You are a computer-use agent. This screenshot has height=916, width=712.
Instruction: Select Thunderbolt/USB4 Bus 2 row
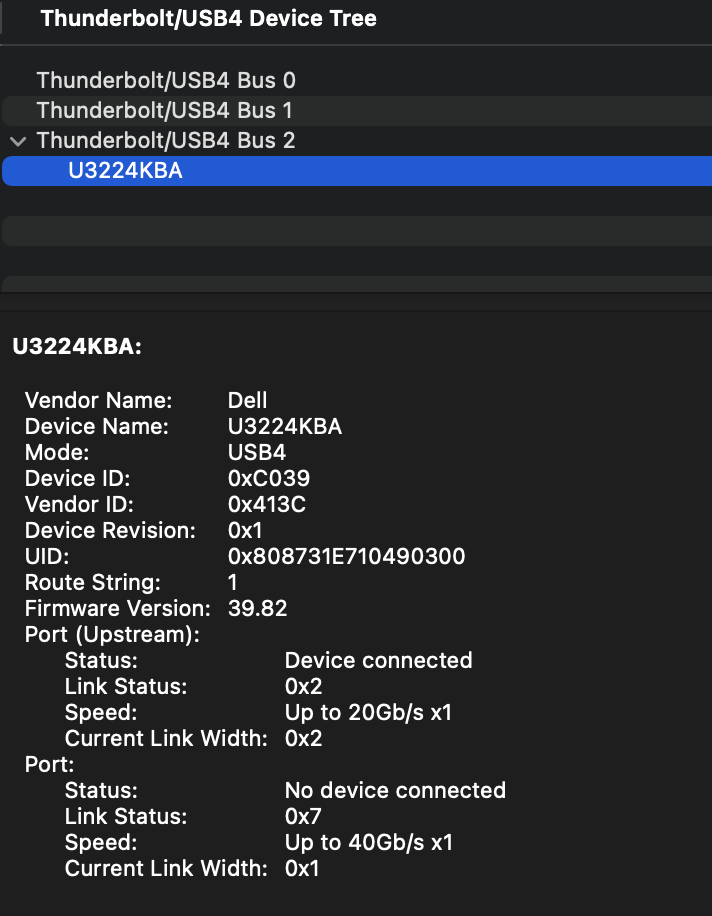[357, 141]
